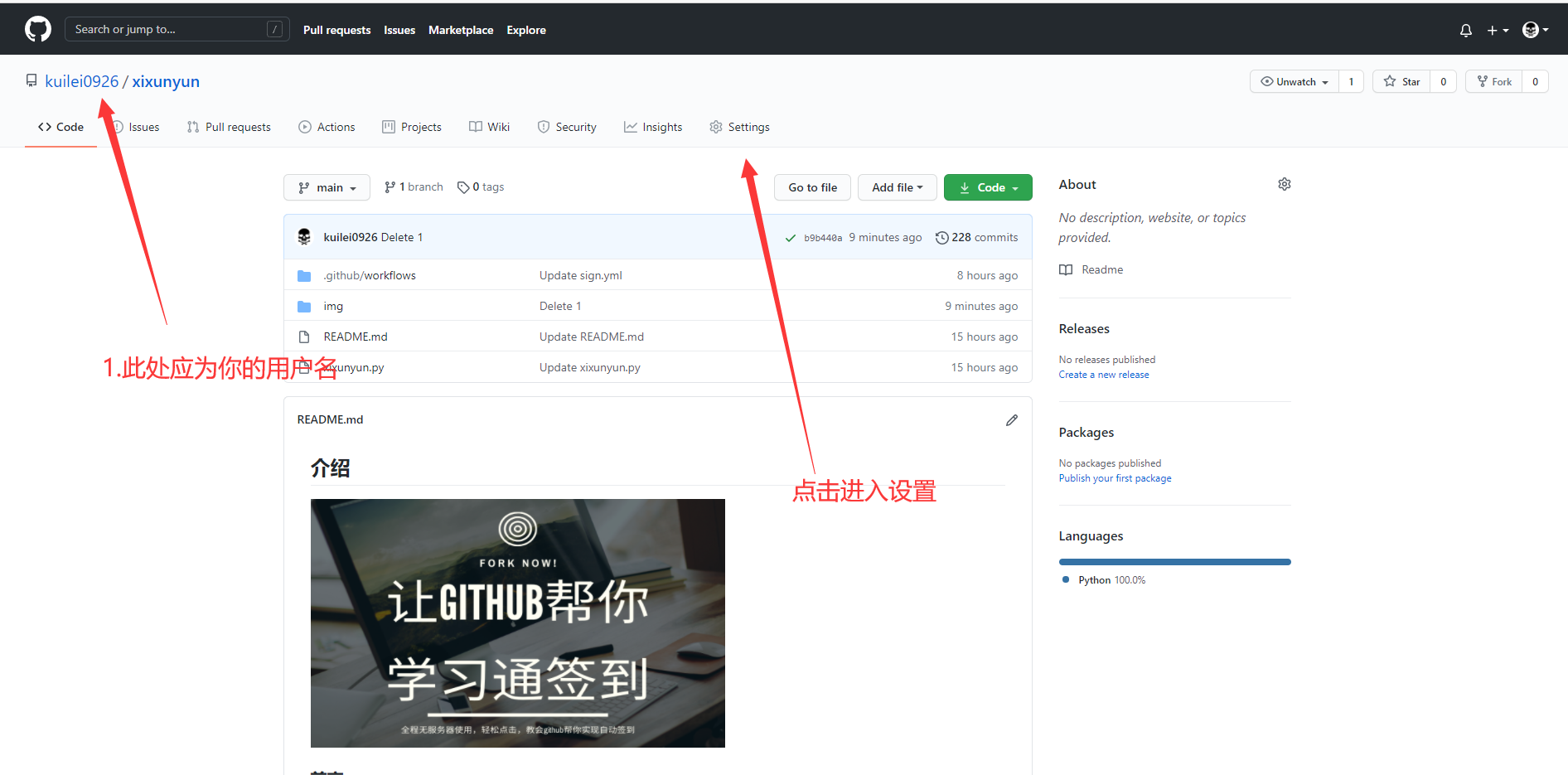
Task: Click the repository icon beside kuilei0926
Action: tap(31, 80)
